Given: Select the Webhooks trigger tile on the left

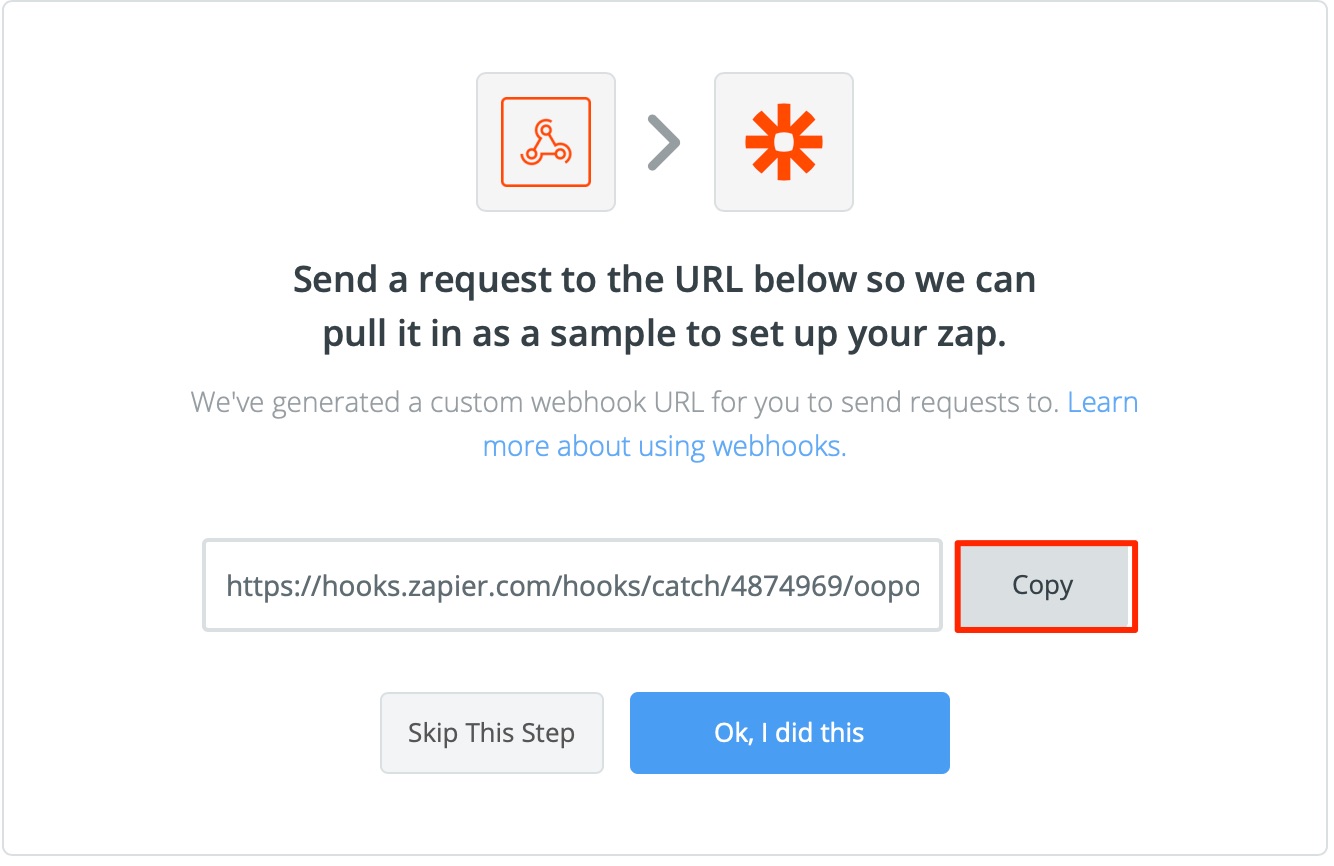Looking at the screenshot, I should tap(546, 142).
